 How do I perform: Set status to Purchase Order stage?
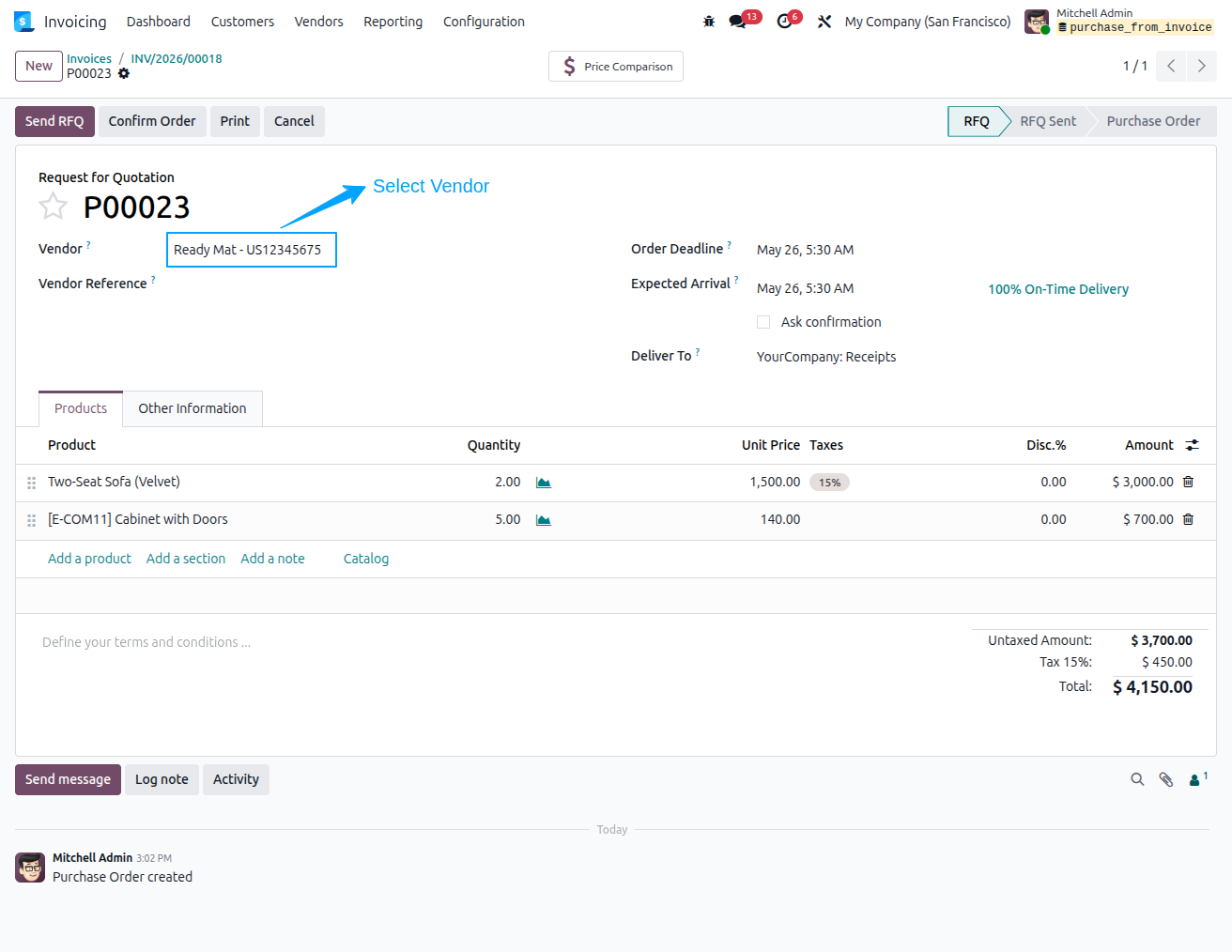(x=1153, y=121)
